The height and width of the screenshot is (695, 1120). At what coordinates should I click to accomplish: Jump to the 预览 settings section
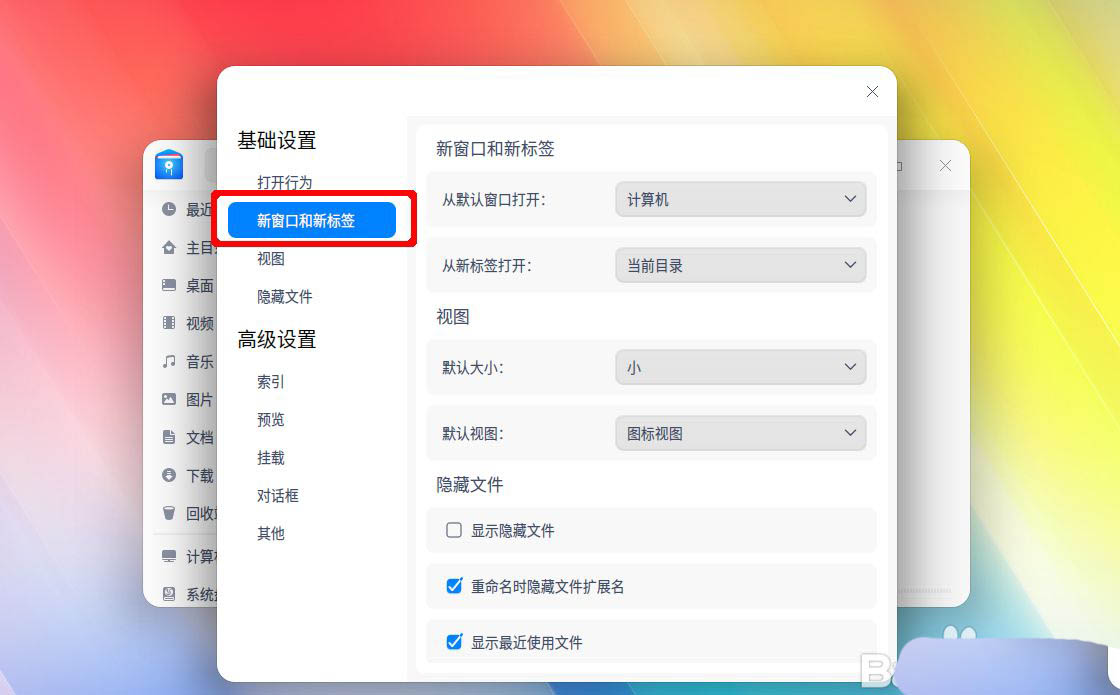coord(271,420)
